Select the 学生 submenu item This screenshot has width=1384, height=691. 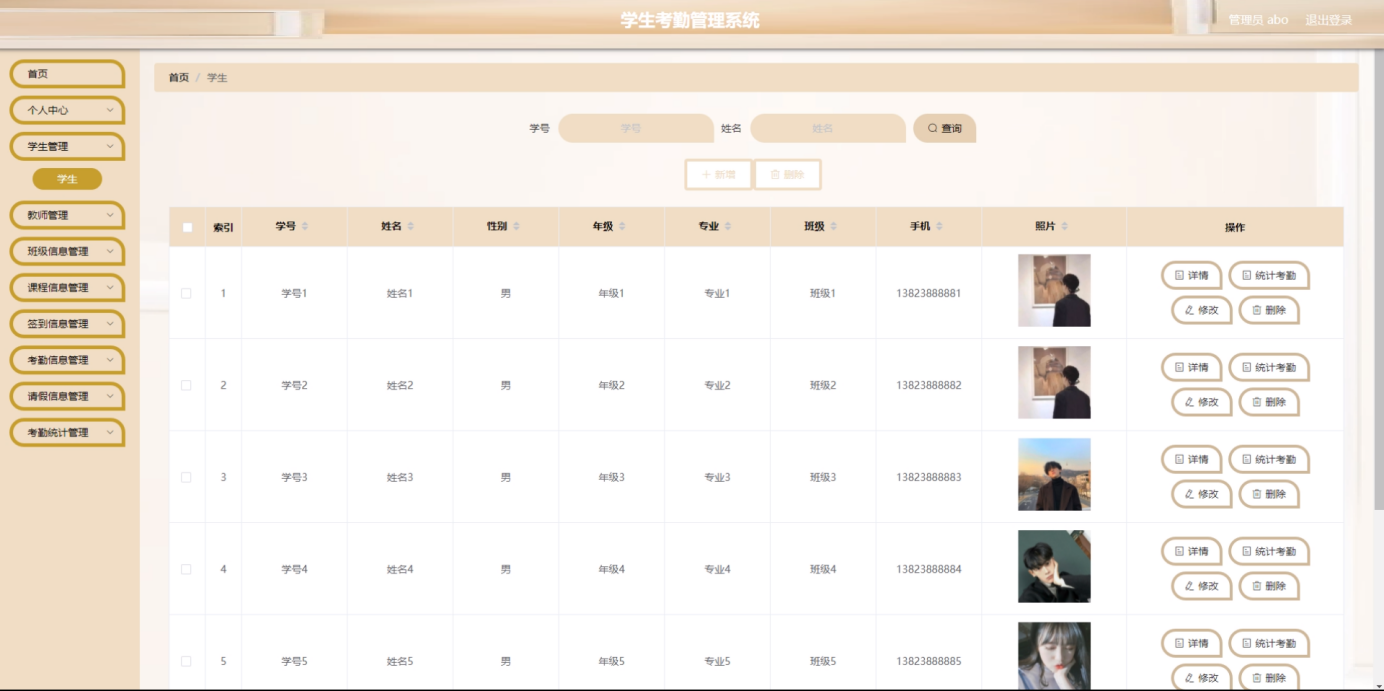point(67,179)
